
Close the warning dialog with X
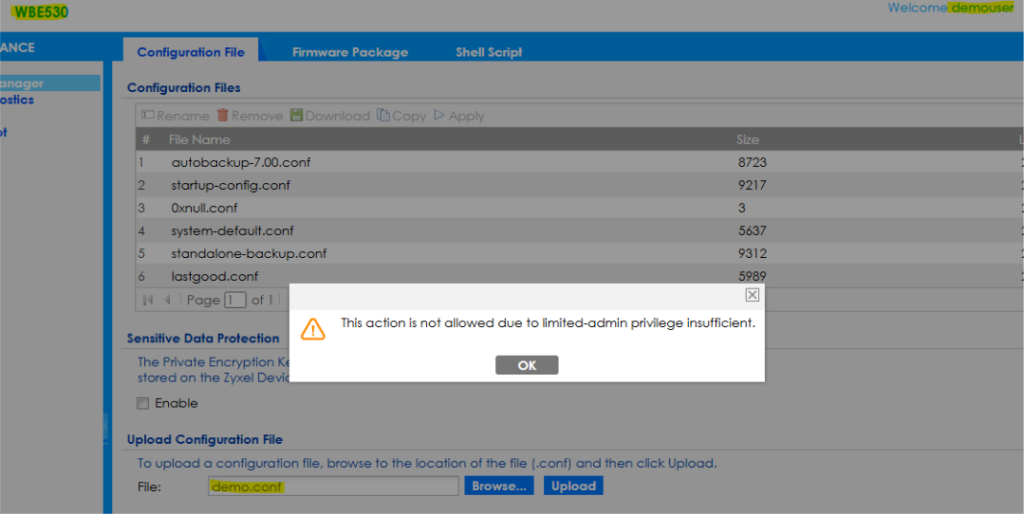click(752, 295)
